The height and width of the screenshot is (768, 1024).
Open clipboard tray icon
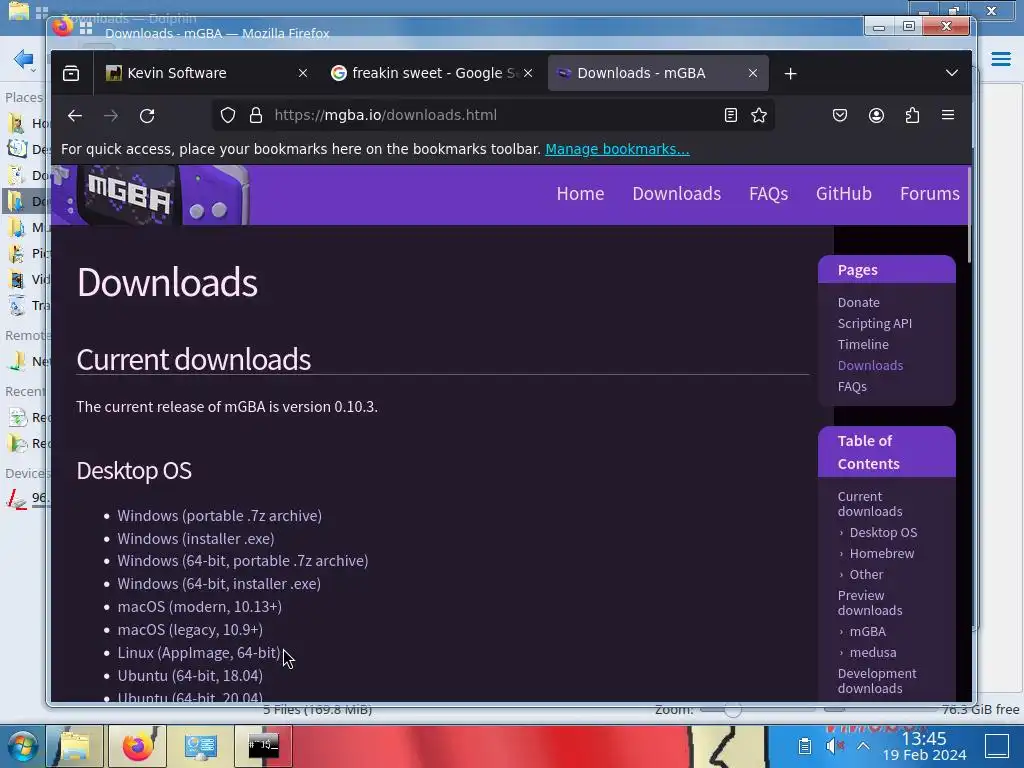pos(805,746)
